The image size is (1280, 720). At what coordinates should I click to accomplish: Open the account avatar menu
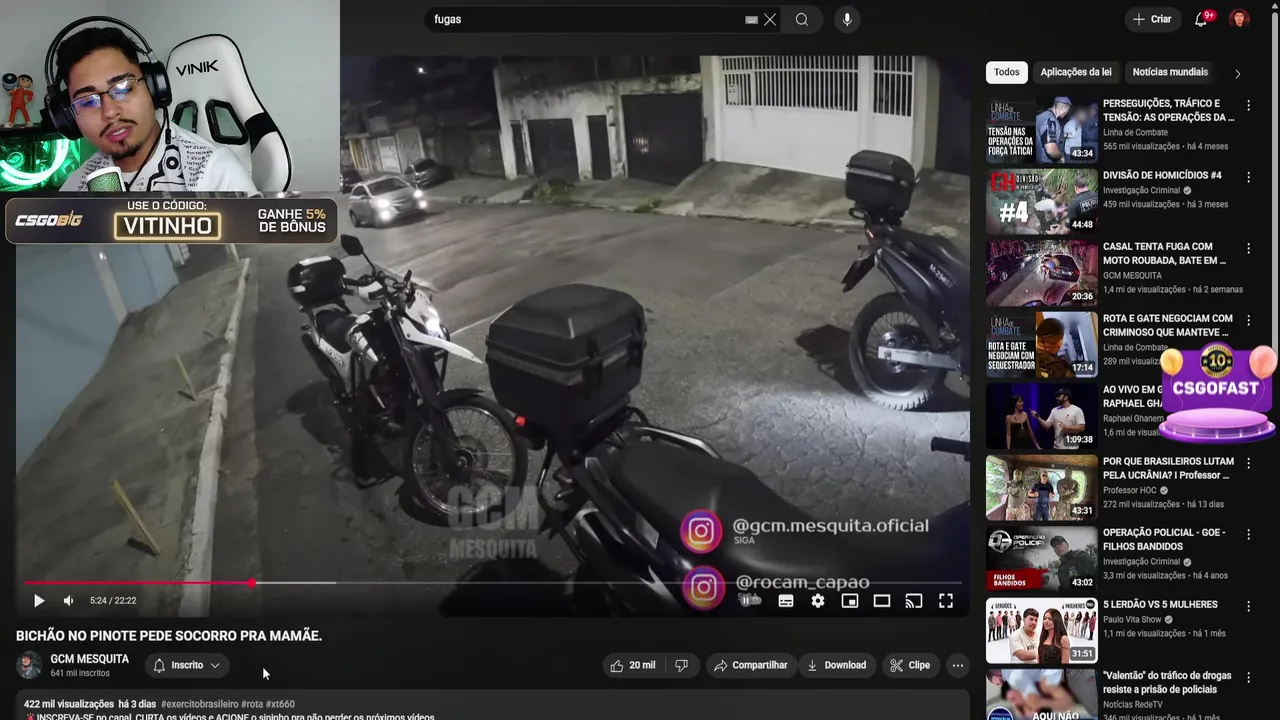coord(1239,19)
